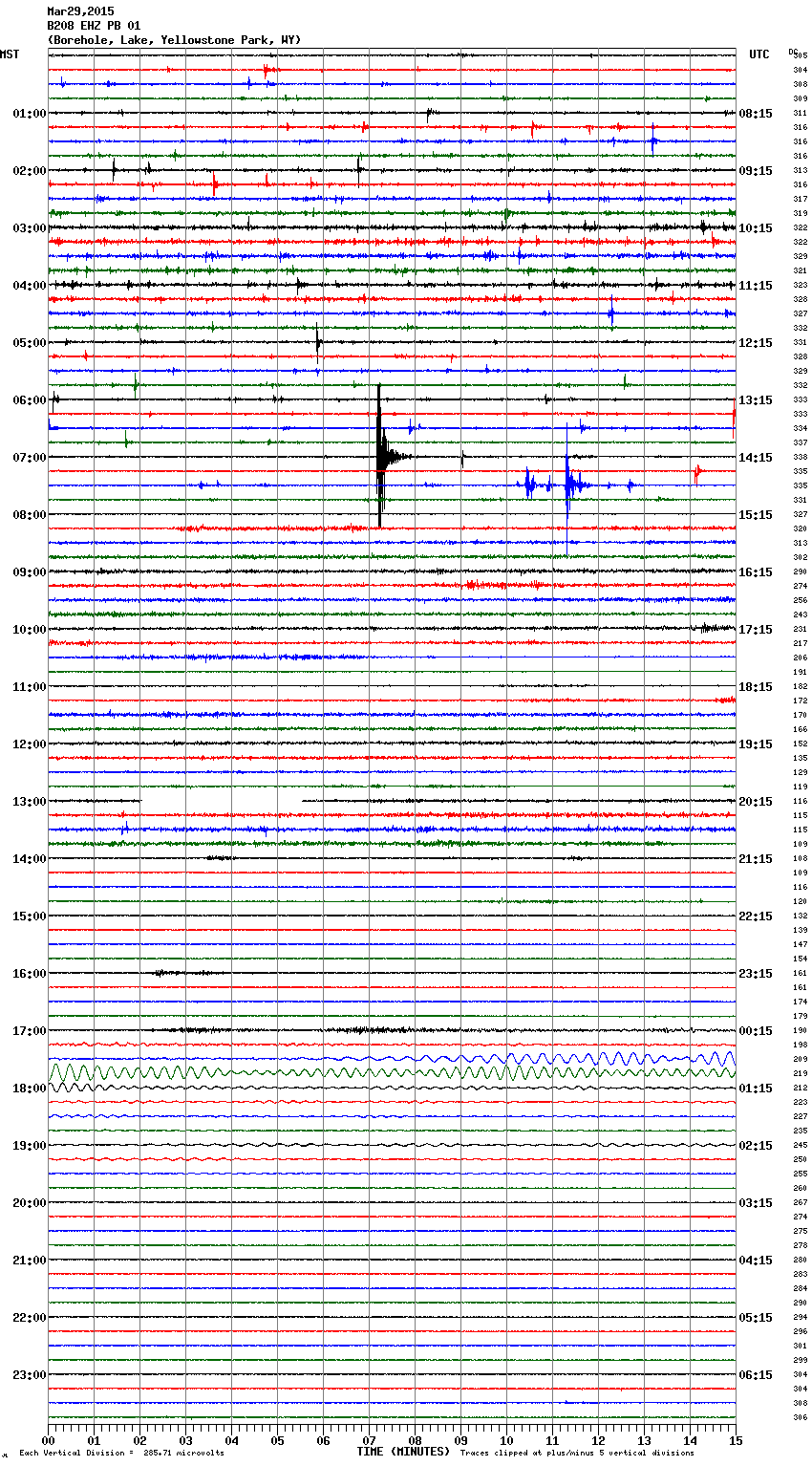This screenshot has width=812, height=1466.
Task: Select the 10:15 UTC time label
Action: click(x=756, y=228)
